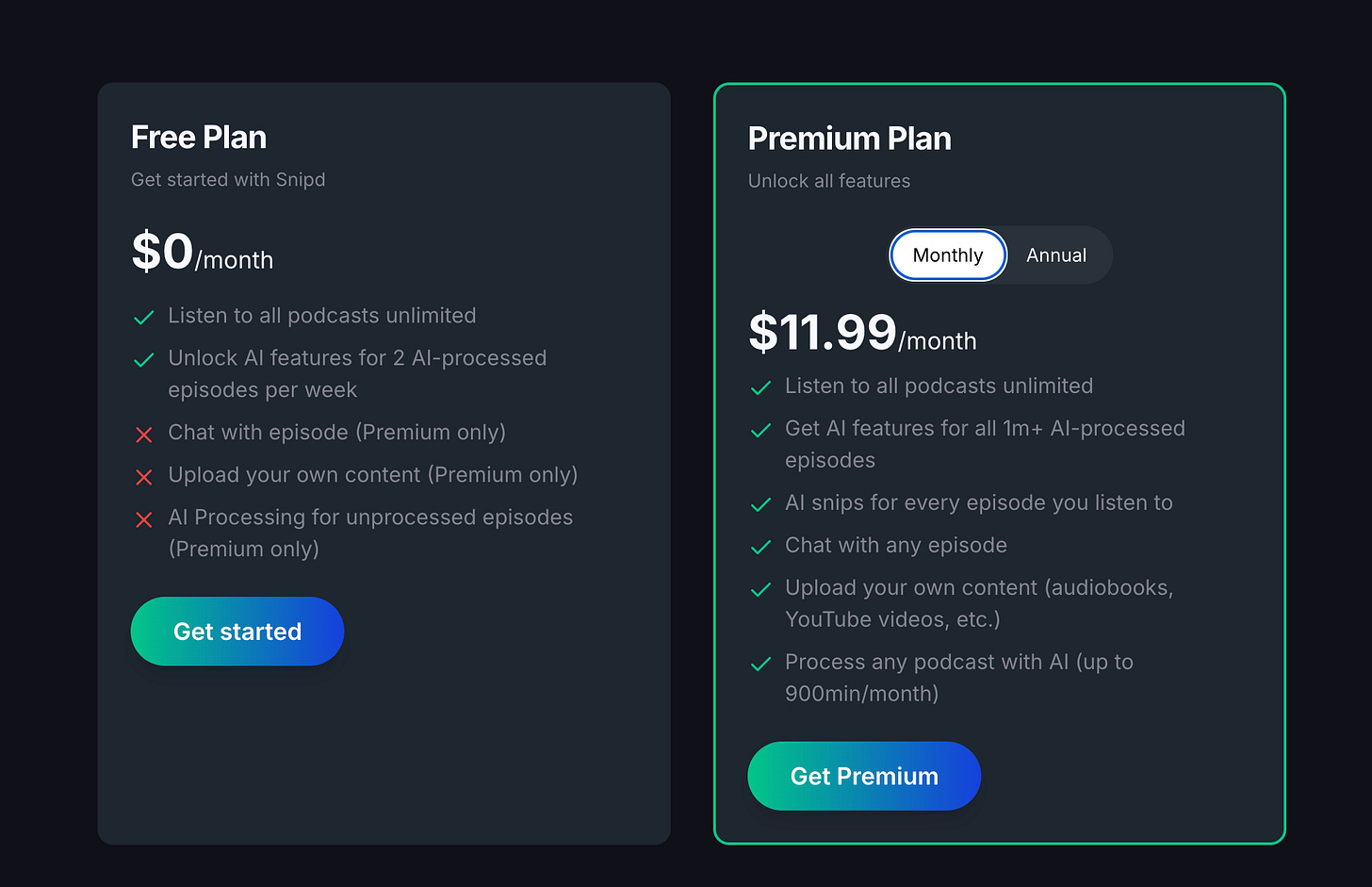The width and height of the screenshot is (1372, 887).
Task: Click the green checkmark beside Free Plan unlimited podcasts
Action: 144,317
